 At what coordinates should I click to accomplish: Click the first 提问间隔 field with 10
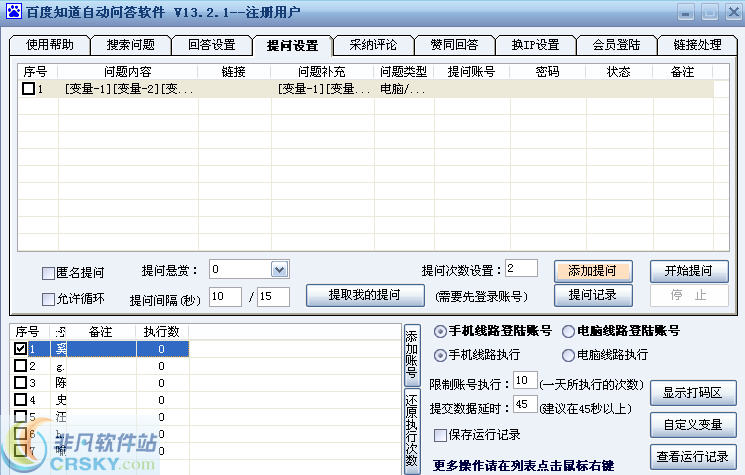point(225,297)
